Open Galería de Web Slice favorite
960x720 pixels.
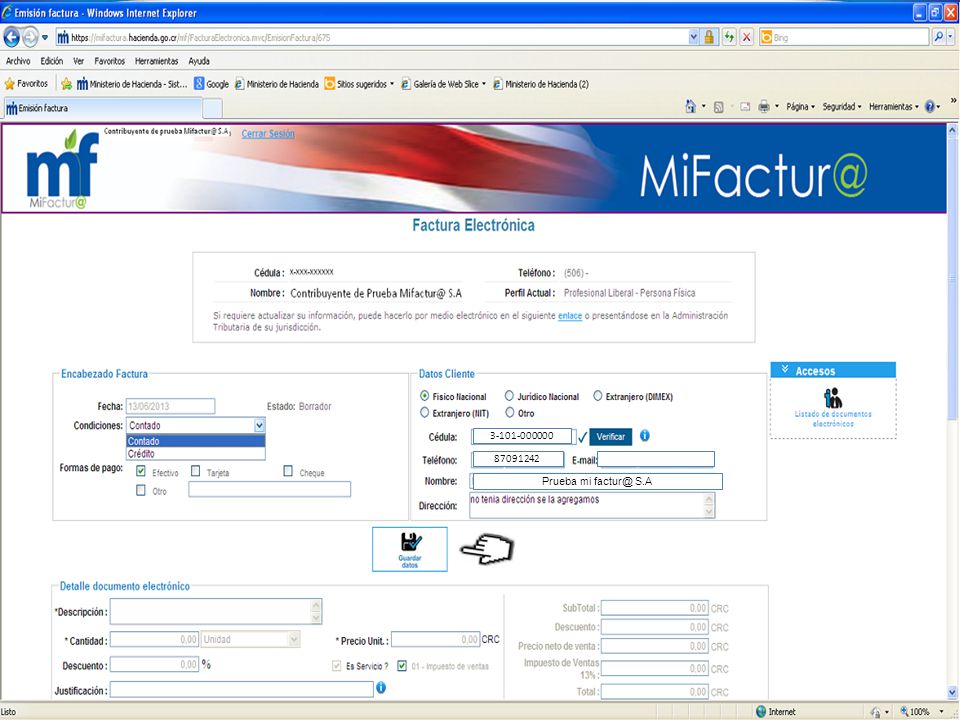pos(444,84)
